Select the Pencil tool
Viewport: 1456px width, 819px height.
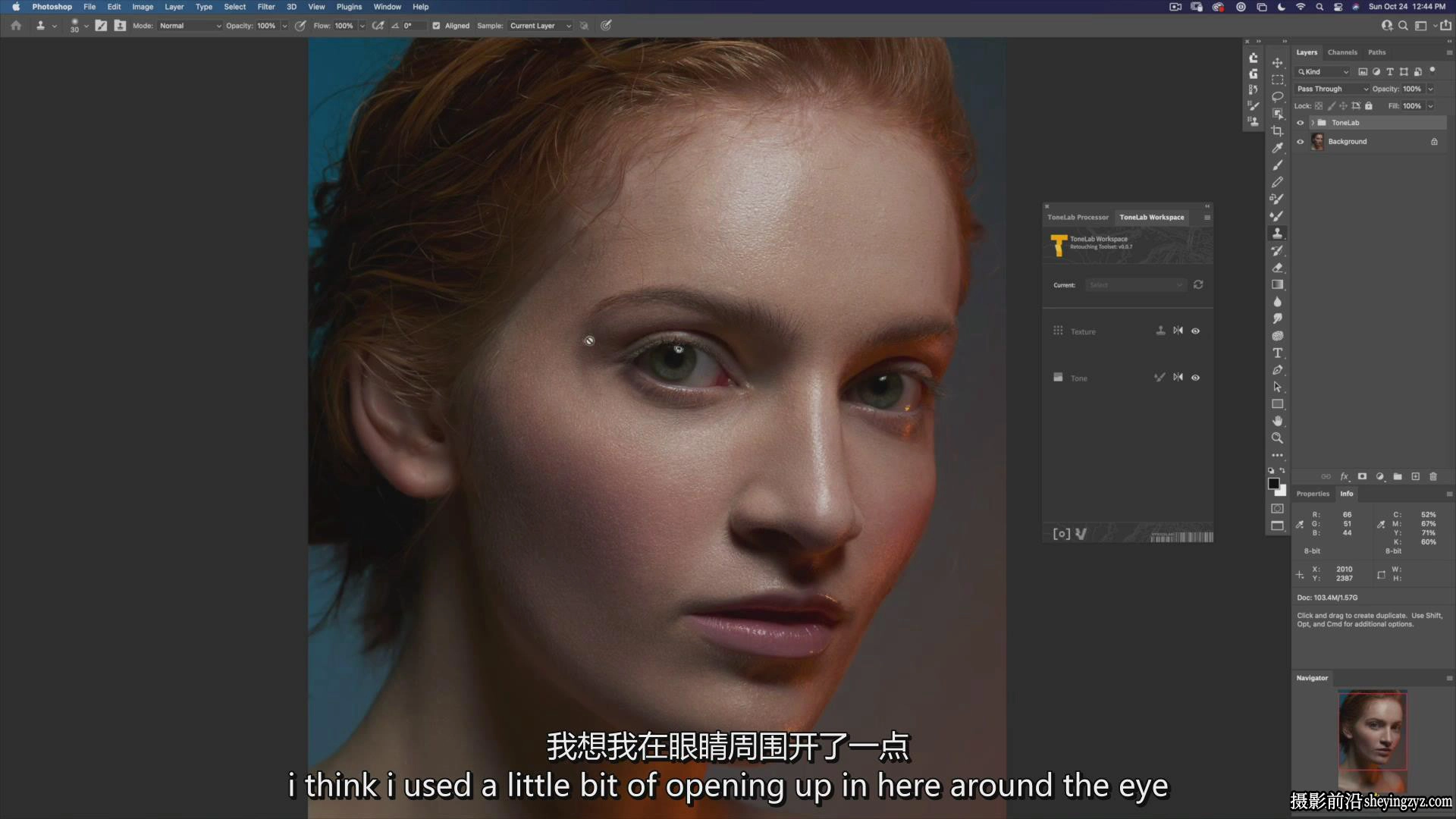tap(1278, 182)
